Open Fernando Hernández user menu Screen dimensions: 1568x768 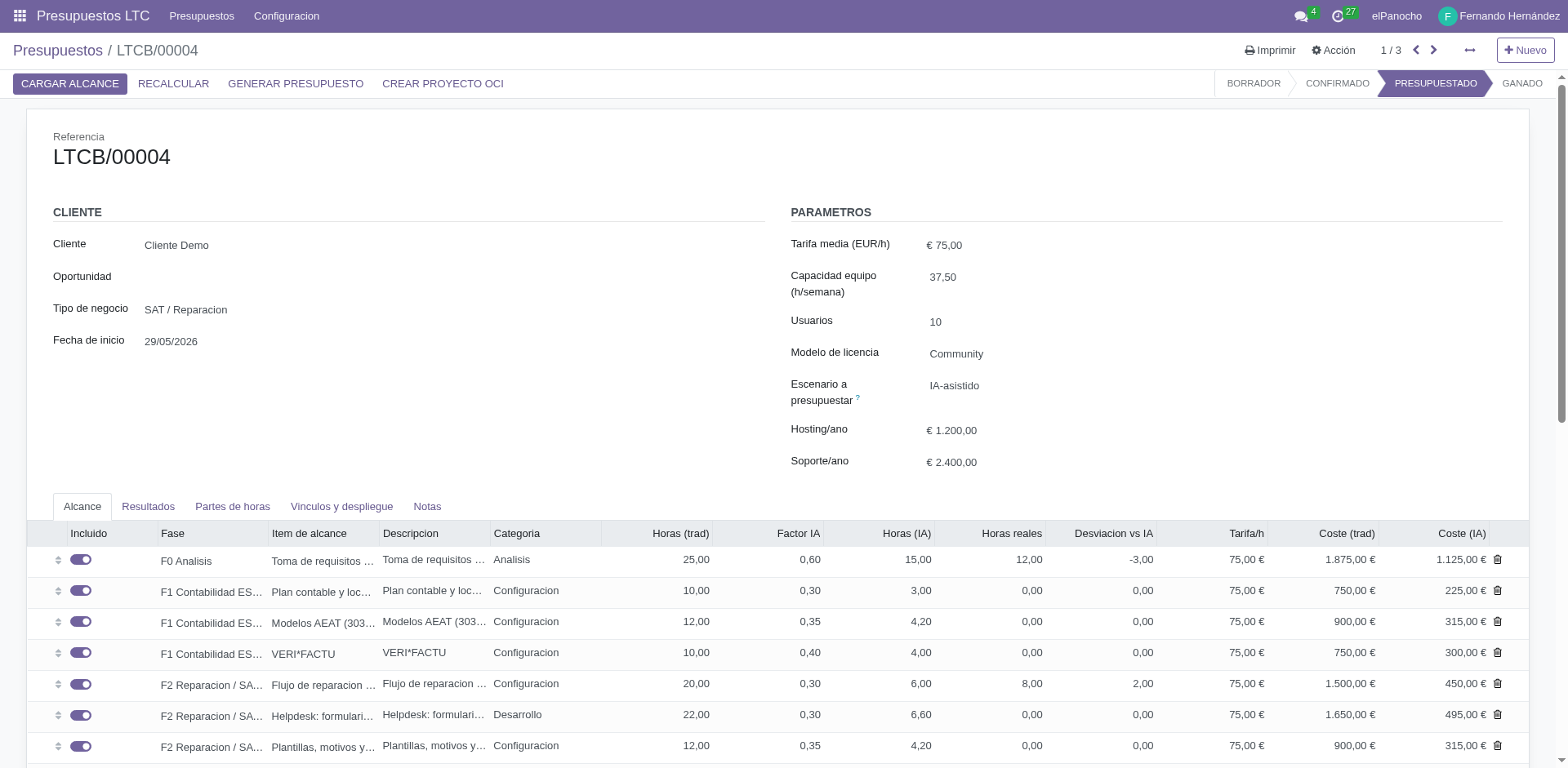pos(1499,16)
